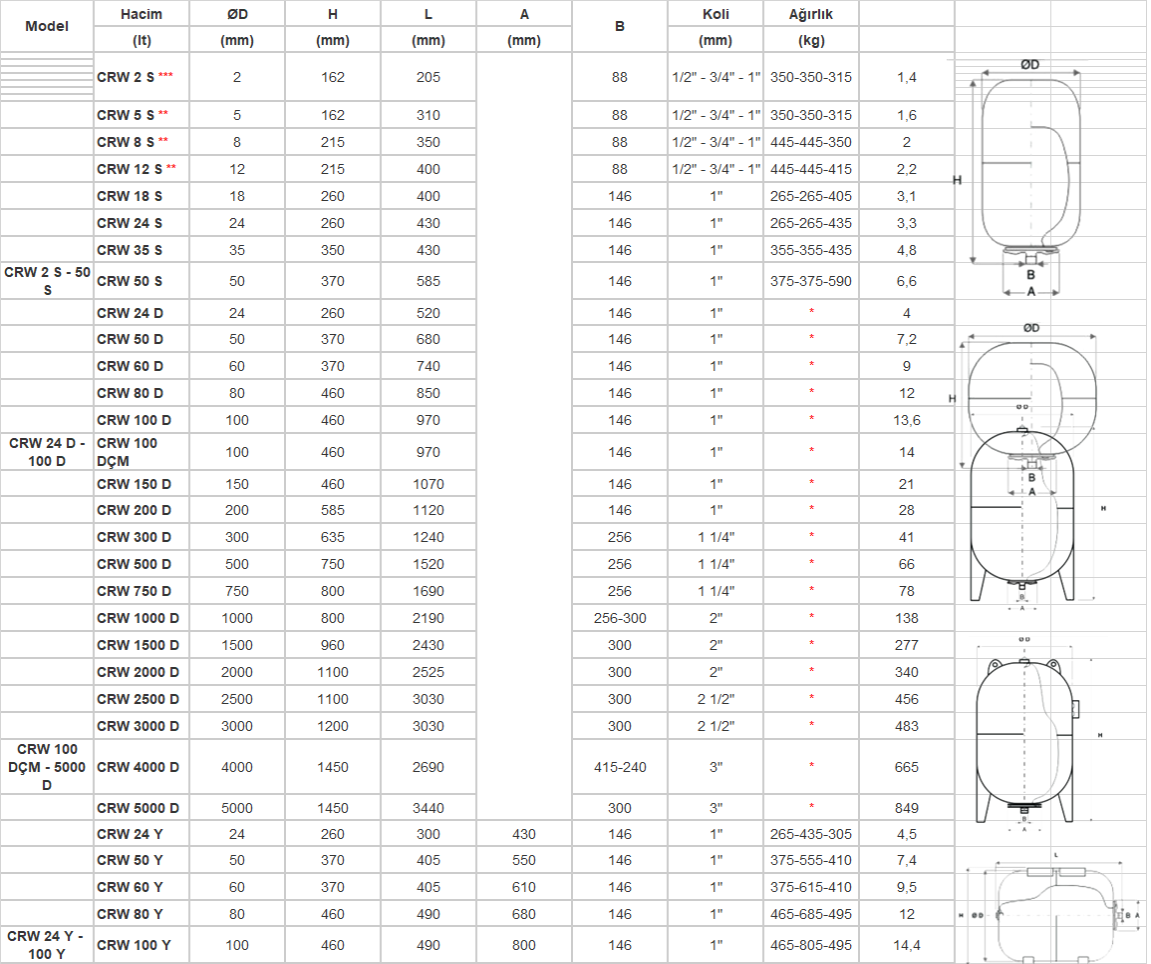This screenshot has width=1151, height=964.
Task: Click the "2190" length value
Action: 429,619
